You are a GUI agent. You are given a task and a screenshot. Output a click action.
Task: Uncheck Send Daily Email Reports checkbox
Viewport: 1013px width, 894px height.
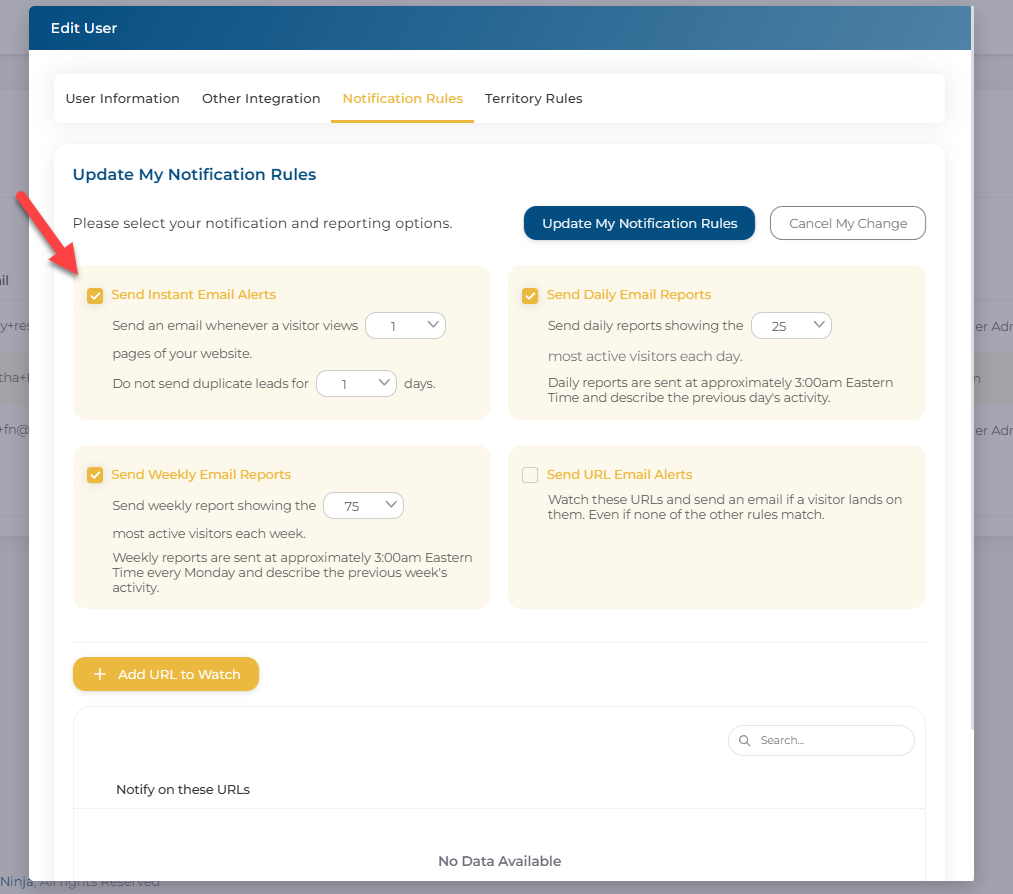pos(530,295)
